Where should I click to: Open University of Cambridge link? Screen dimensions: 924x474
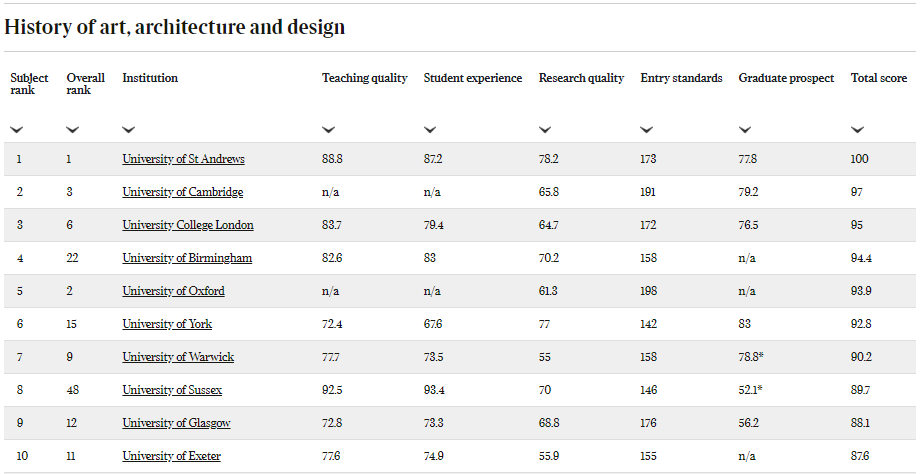(183, 192)
